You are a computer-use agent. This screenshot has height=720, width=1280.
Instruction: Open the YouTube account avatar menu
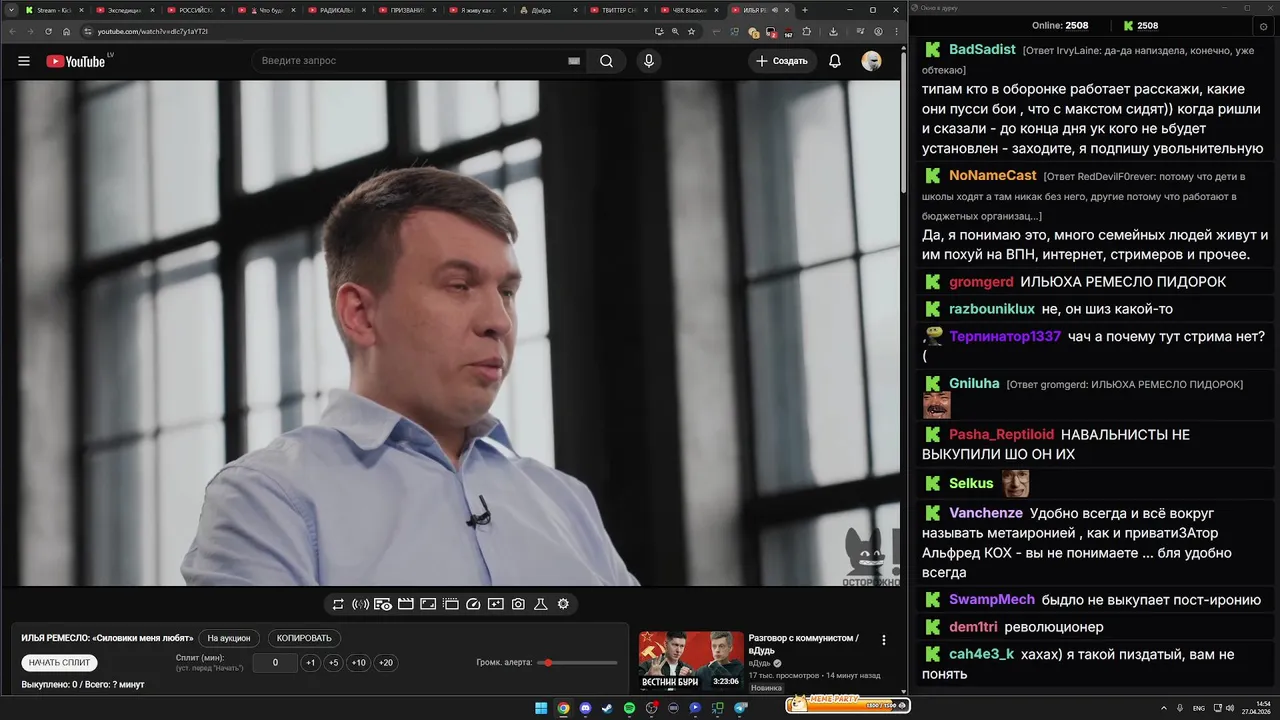tap(872, 61)
